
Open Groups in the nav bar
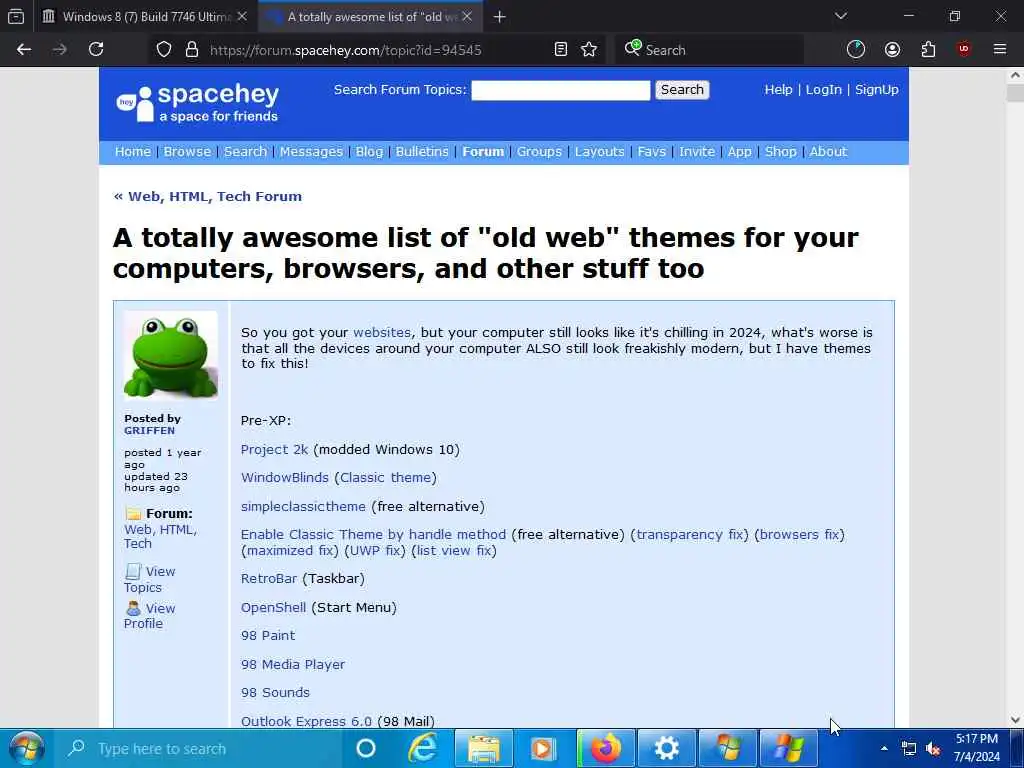[539, 152]
